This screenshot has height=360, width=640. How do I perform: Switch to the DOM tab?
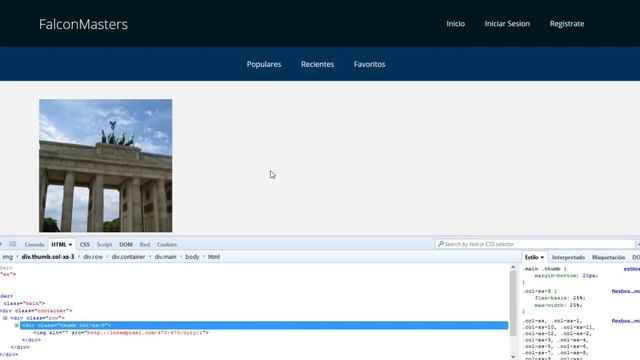pyautogui.click(x=126, y=244)
